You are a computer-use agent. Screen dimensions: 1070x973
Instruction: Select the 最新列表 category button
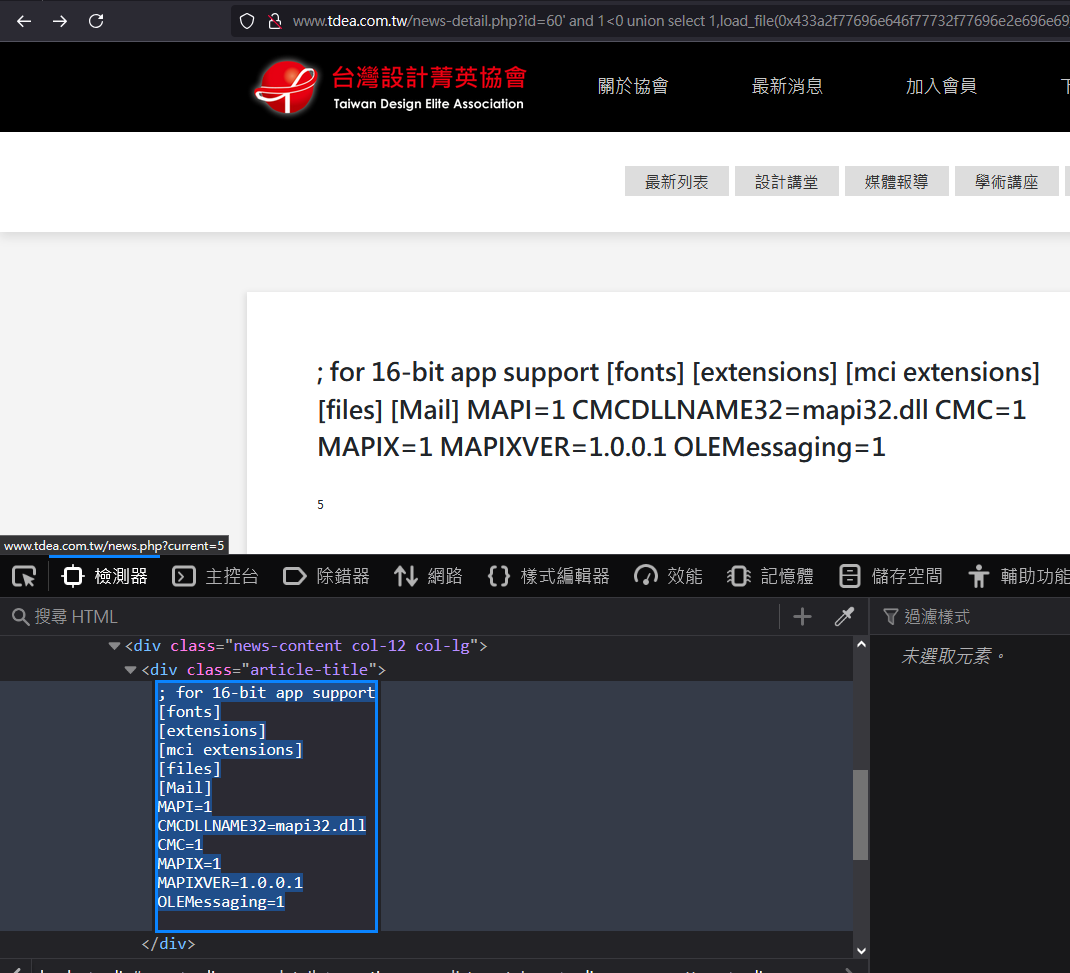click(676, 181)
